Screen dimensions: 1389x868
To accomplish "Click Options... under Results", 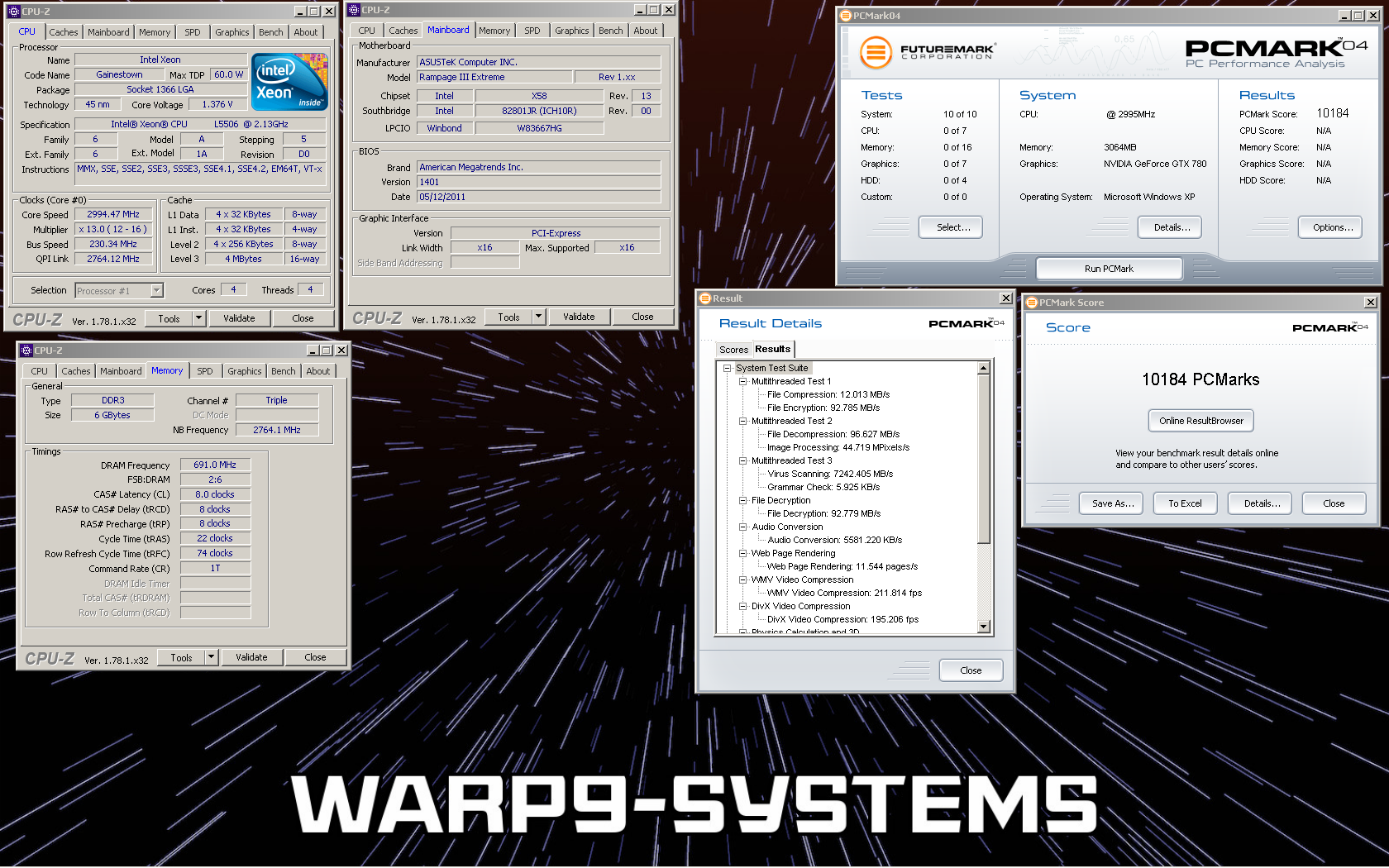I will (1330, 227).
